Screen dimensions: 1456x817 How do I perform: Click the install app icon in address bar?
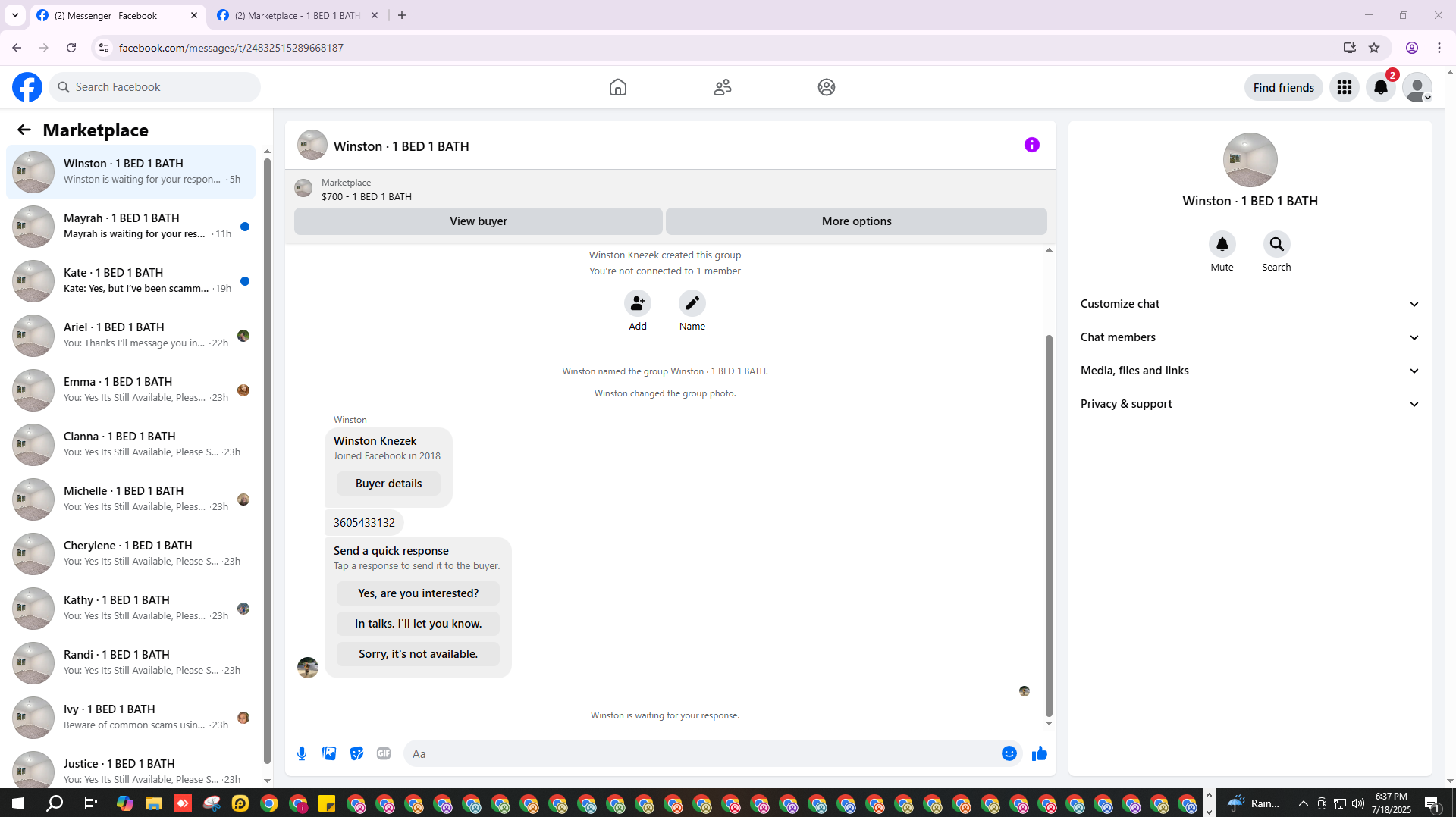coord(1350,48)
